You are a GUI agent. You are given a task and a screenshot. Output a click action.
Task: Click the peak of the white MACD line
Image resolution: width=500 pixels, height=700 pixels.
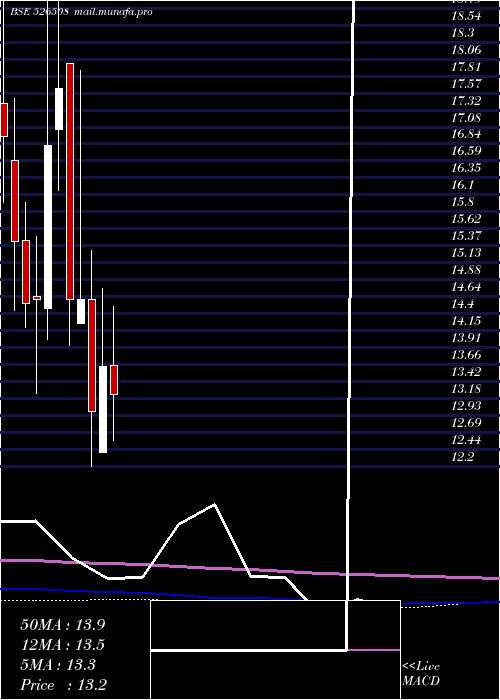(215, 505)
